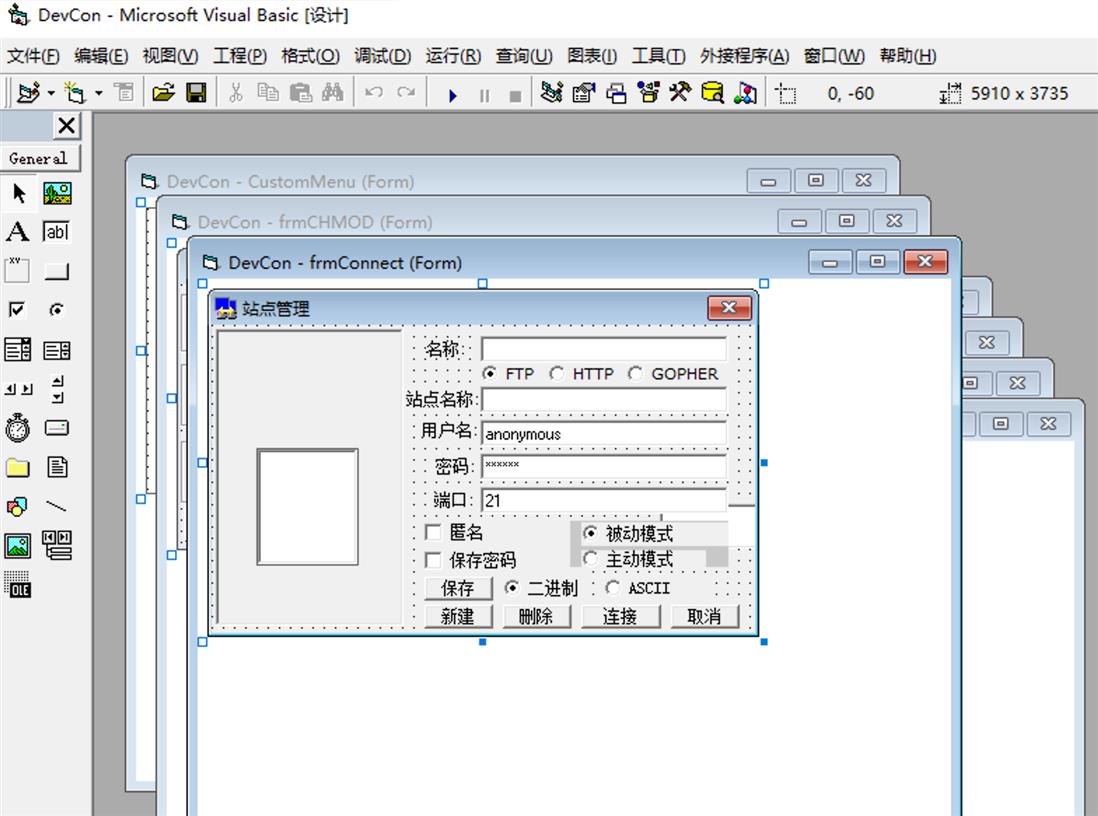
Task: Switch to the General toolbox tab
Action: tap(40, 158)
